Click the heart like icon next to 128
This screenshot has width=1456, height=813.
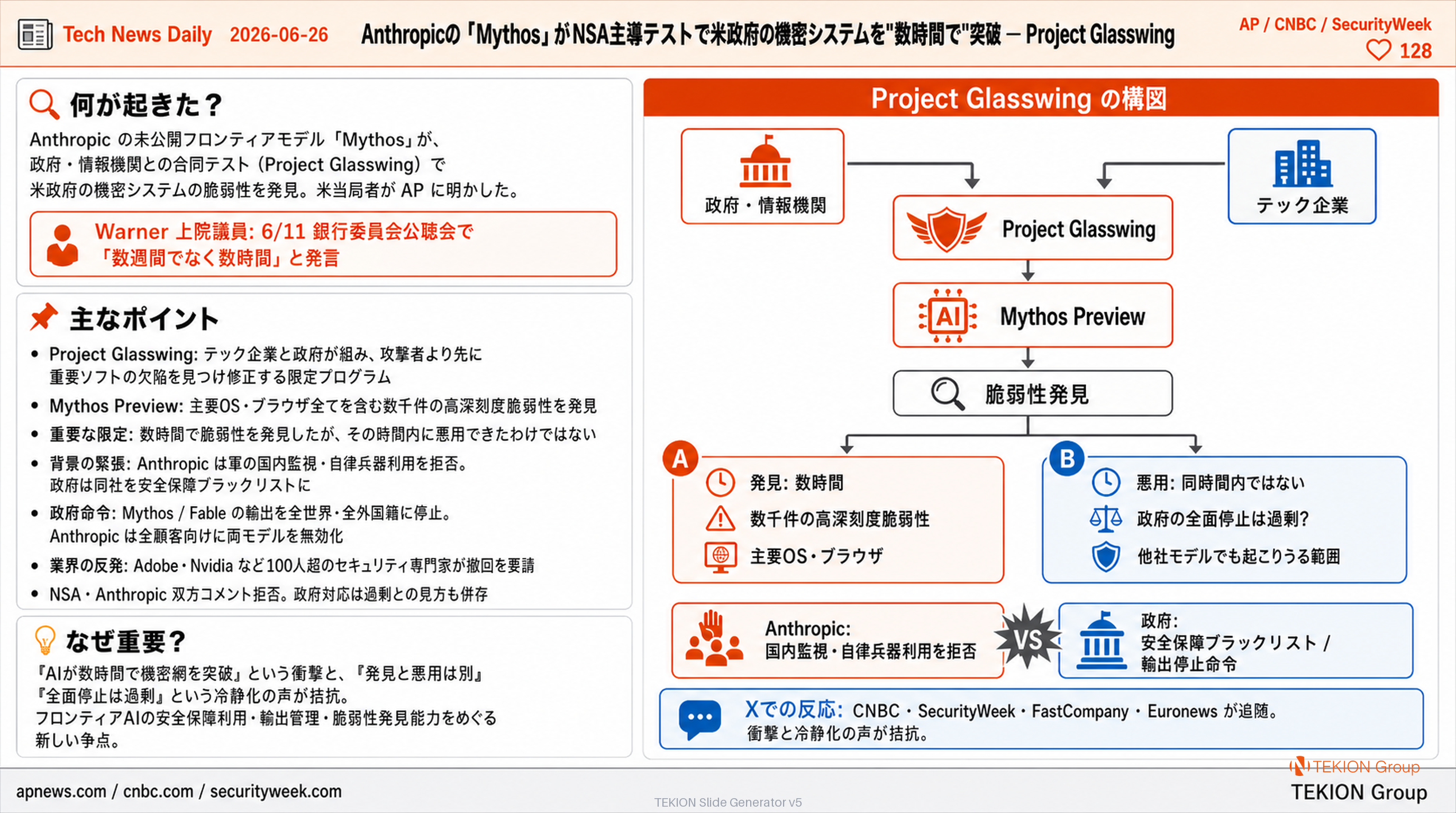coord(1378,50)
